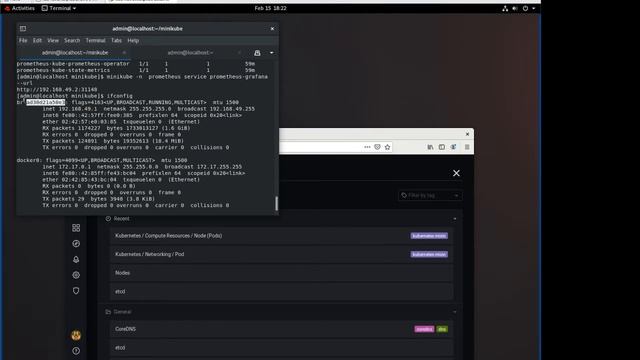This screenshot has height=360, width=640.
Task: Open the terminal Search menu
Action: (x=72, y=40)
